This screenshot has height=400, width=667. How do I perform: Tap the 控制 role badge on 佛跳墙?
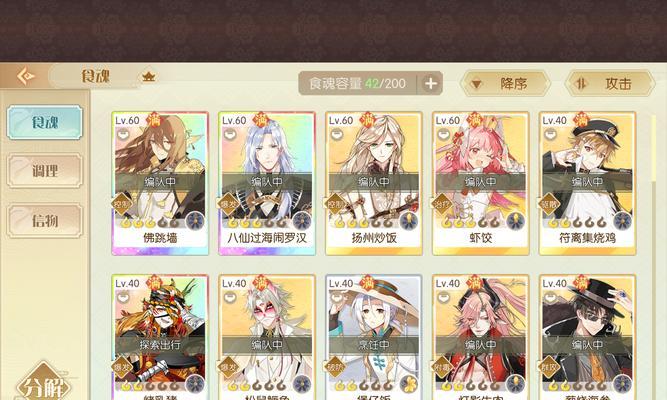pyautogui.click(x=121, y=204)
